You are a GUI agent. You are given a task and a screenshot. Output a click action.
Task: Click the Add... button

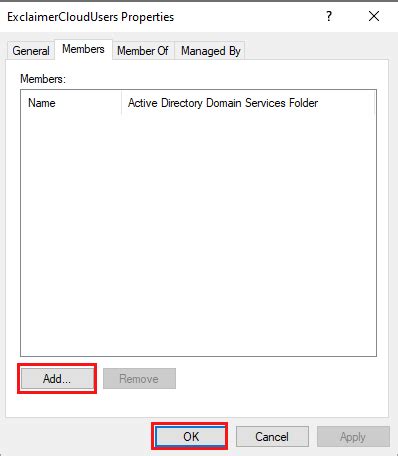[57, 379]
